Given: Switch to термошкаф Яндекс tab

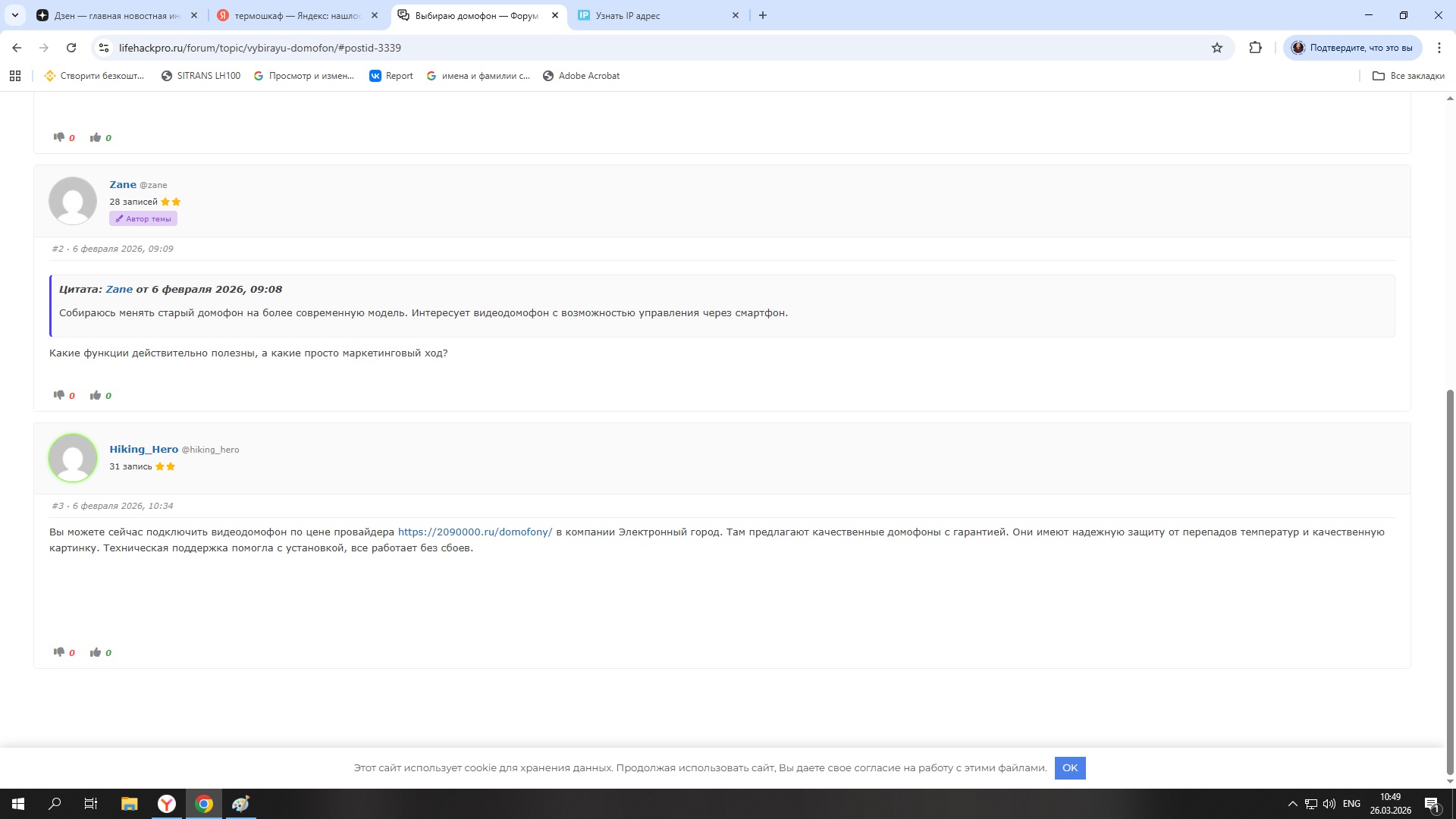Looking at the screenshot, I should pyautogui.click(x=296, y=15).
